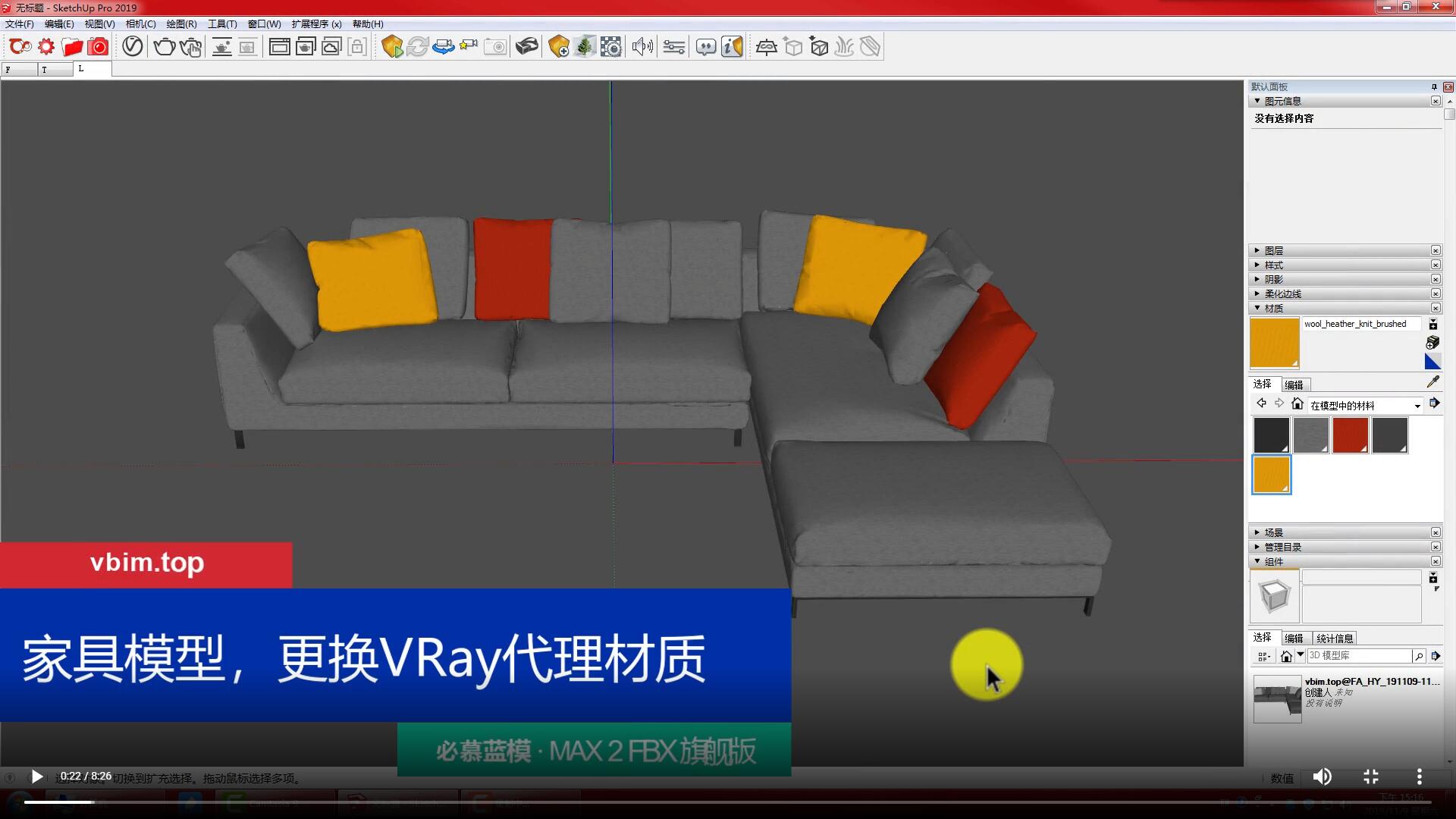This screenshot has height=819, width=1456.
Task: Select the red material swatch
Action: [1350, 435]
